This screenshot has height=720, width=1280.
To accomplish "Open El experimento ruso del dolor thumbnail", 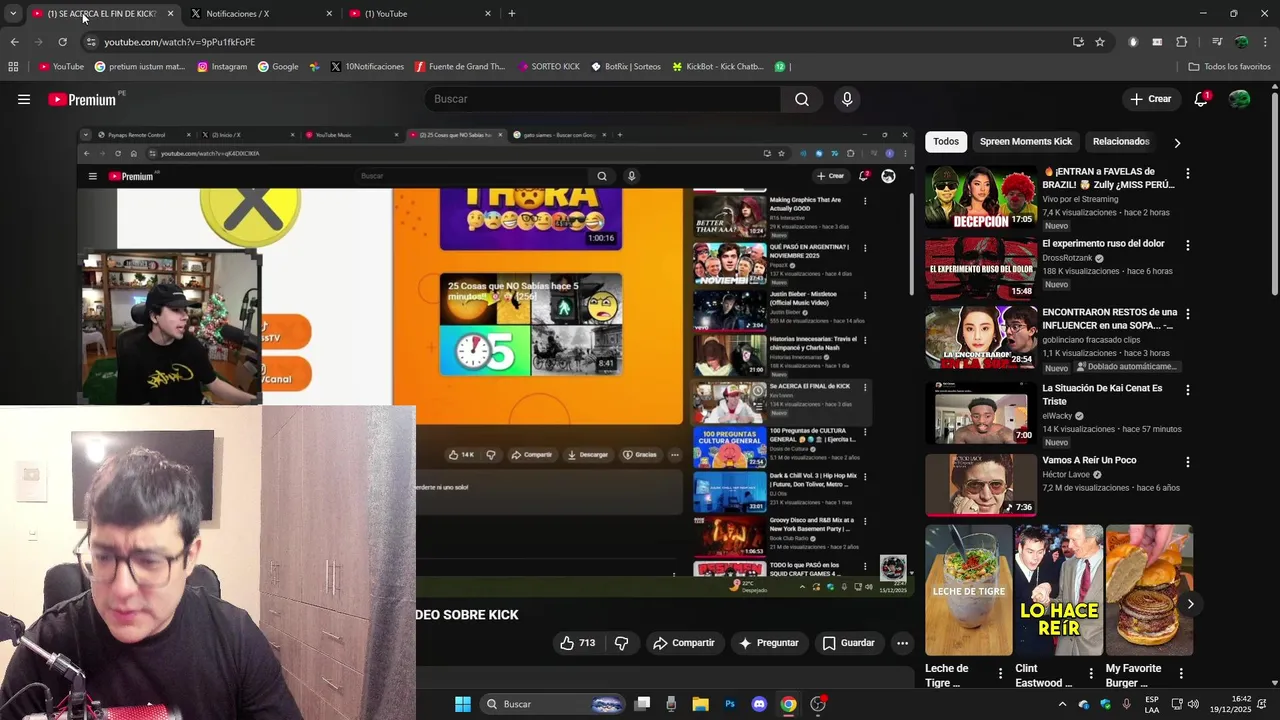I will (981, 268).
